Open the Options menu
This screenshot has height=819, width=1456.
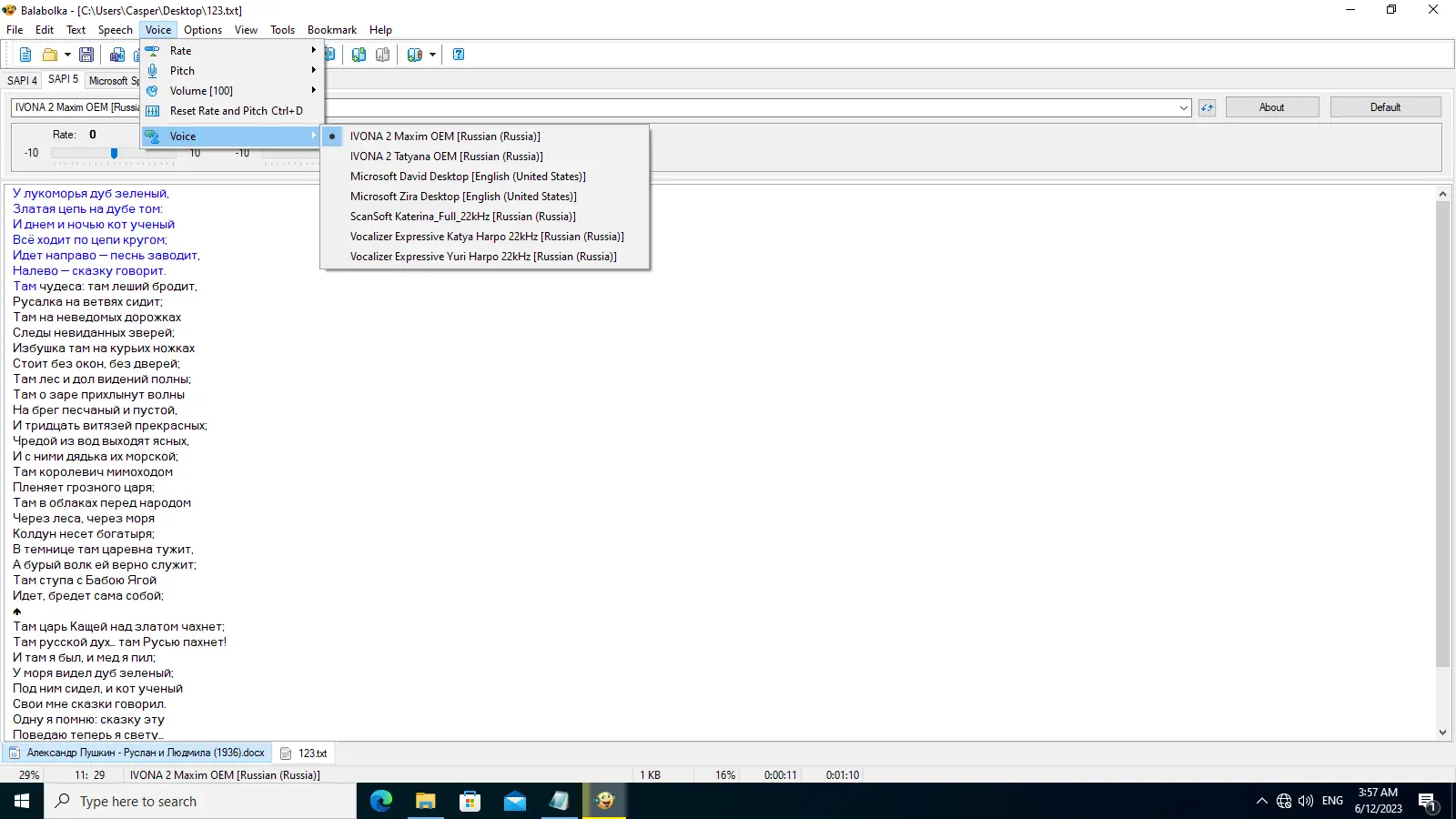point(203,30)
